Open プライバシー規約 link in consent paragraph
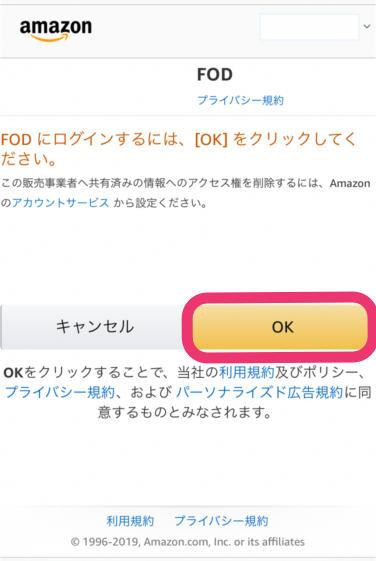376x561 pixels. click(60, 392)
